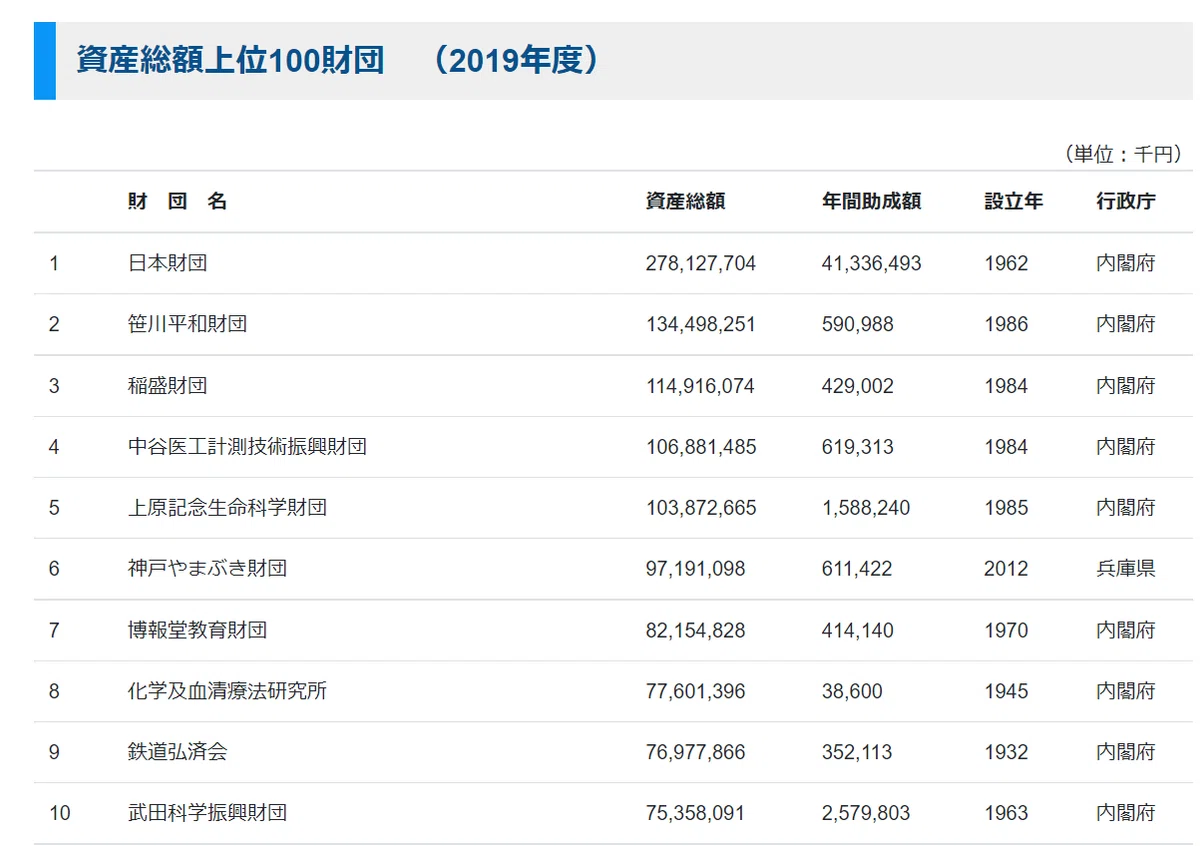Click the grant amount 611,422
Screen dimensions: 1200x846
click(x=858, y=569)
